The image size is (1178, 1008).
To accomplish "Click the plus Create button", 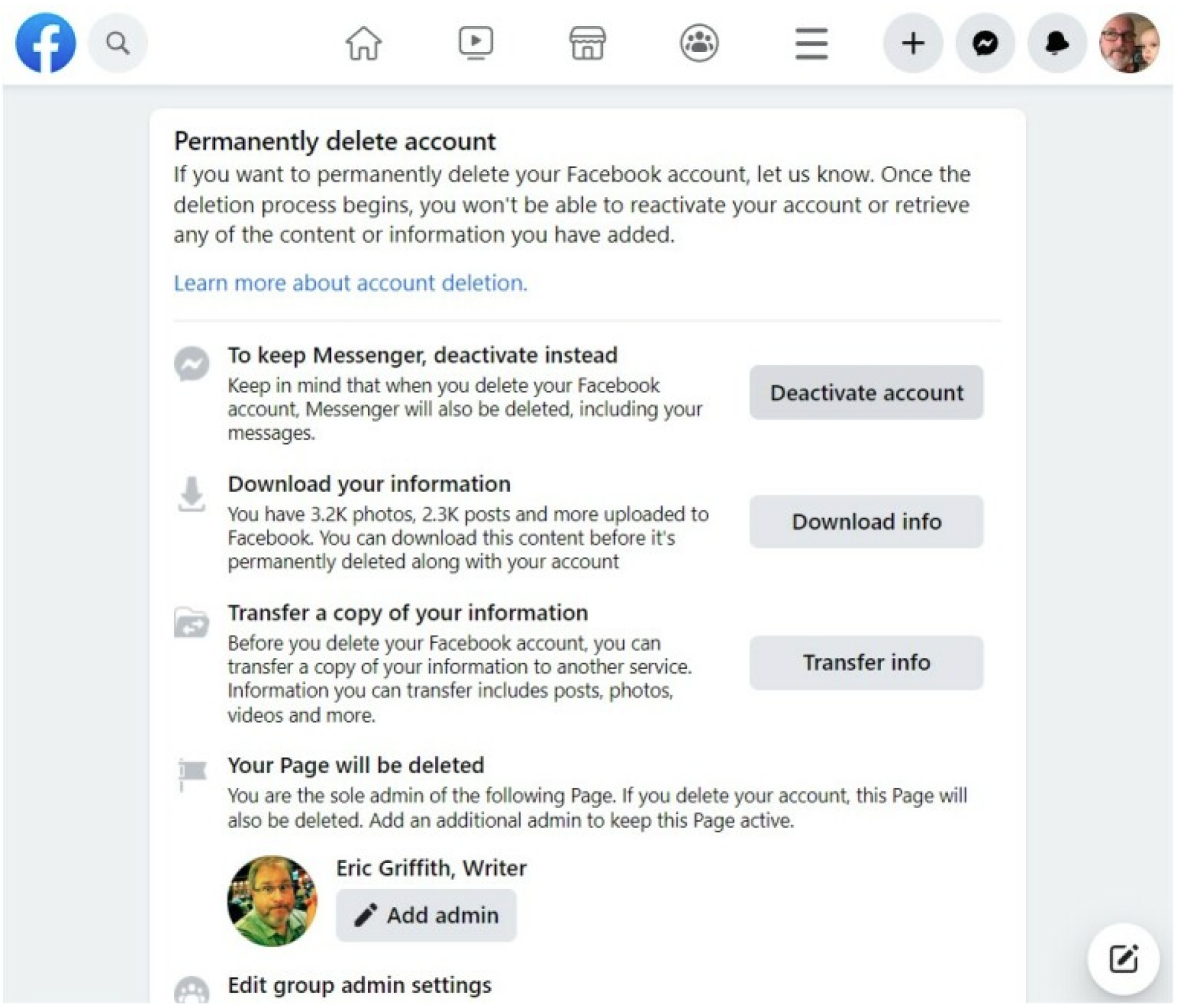I will [x=913, y=43].
